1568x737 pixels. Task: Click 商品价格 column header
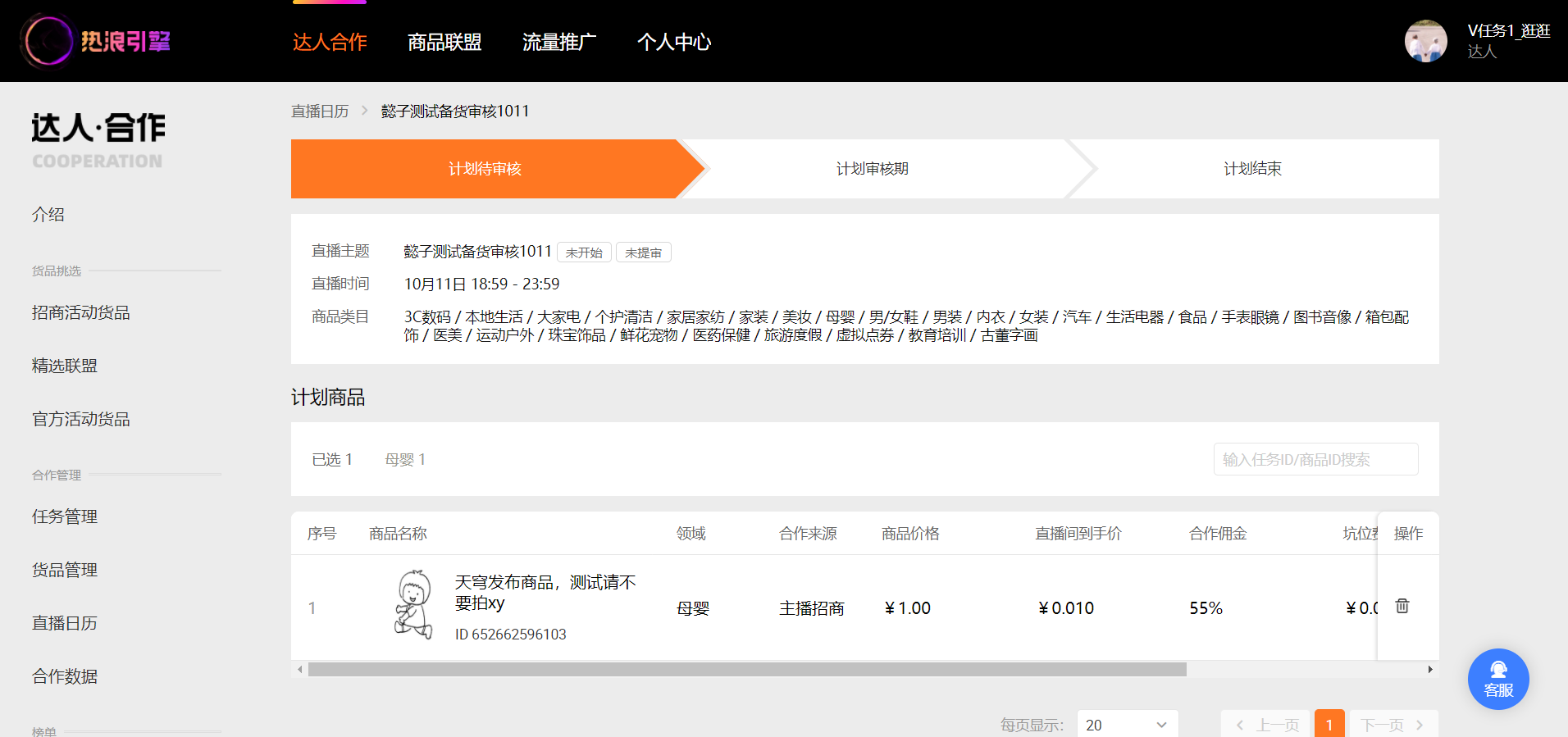pos(910,534)
